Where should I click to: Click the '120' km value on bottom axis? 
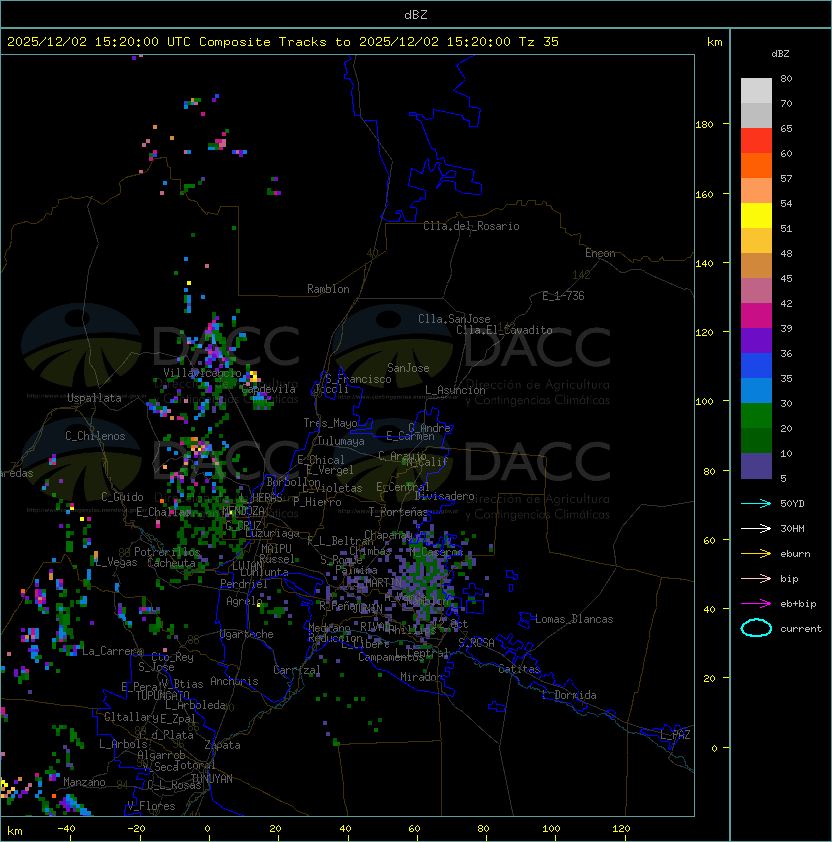(621, 829)
